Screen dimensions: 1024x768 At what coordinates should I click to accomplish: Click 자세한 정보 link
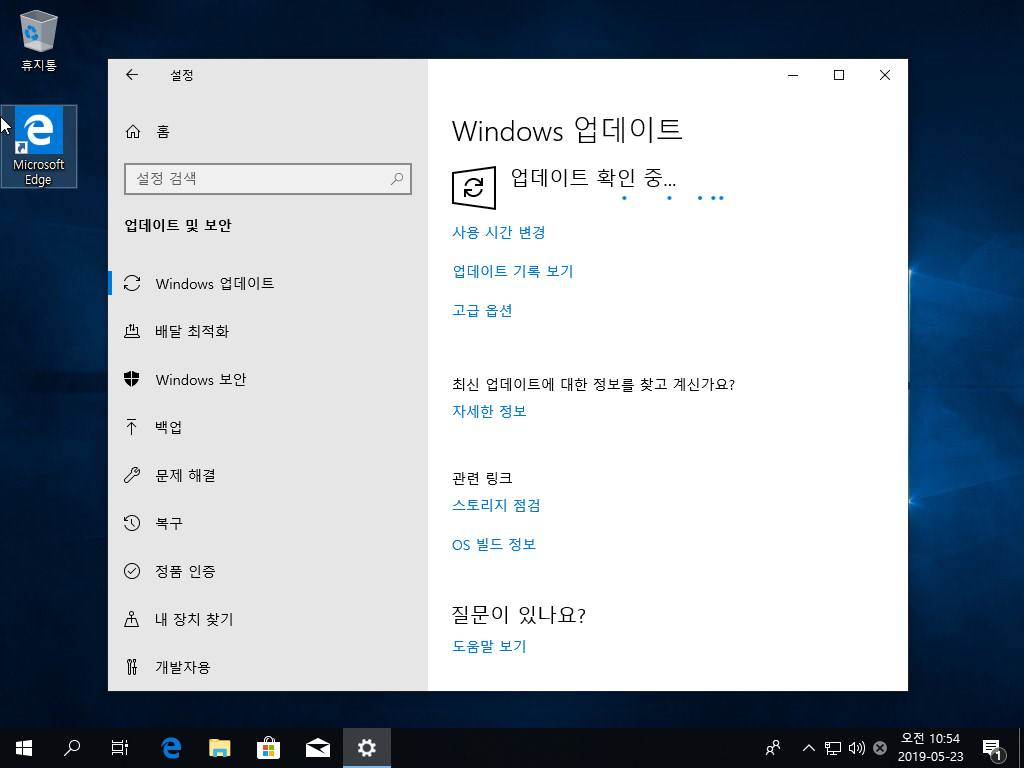coord(489,411)
